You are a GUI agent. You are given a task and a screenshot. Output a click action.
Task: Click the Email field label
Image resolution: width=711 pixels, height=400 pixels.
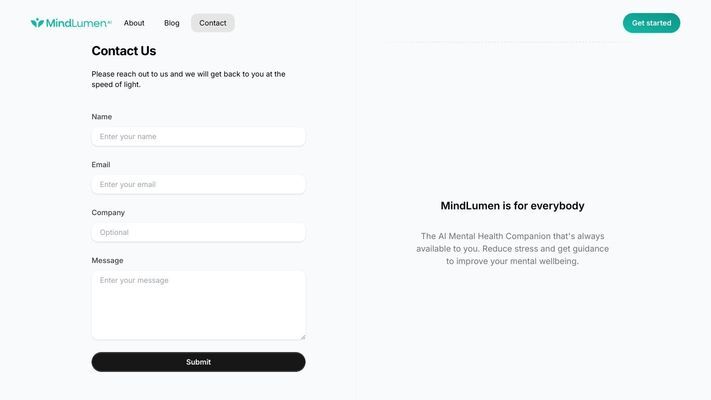click(x=101, y=165)
